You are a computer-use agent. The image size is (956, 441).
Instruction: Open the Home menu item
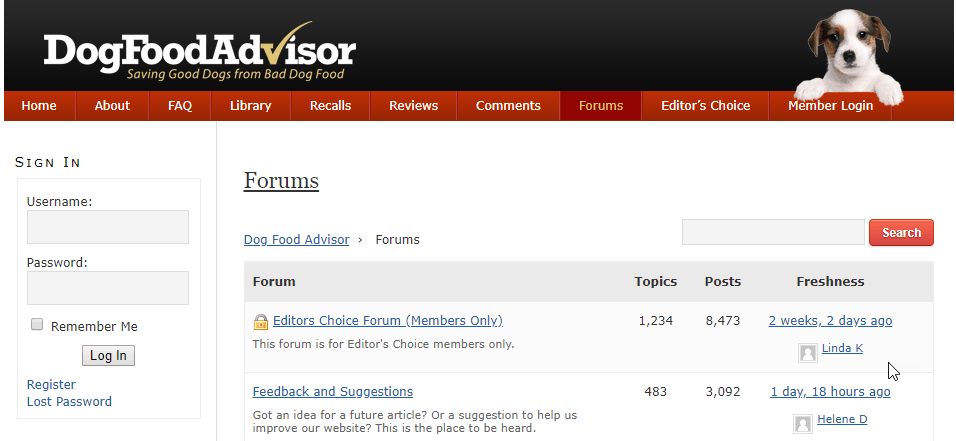click(x=39, y=106)
